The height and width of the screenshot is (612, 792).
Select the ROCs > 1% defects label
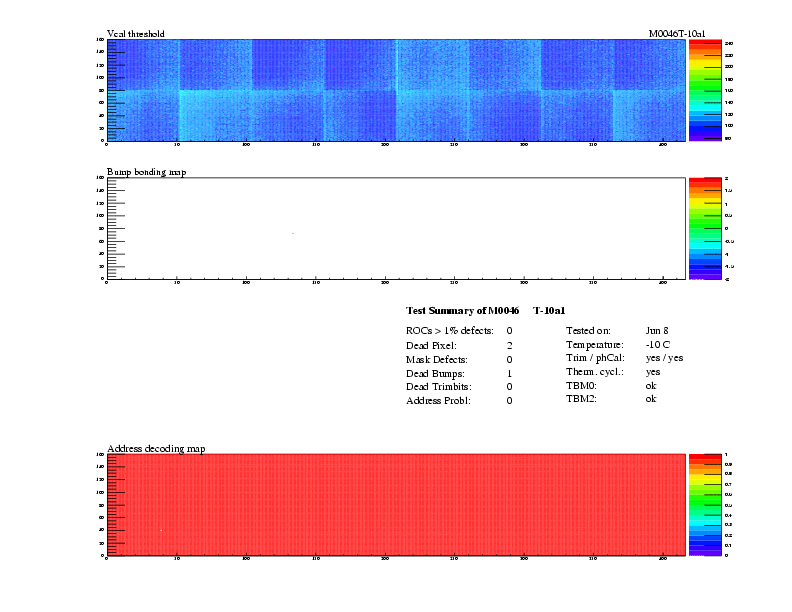pyautogui.click(x=449, y=330)
